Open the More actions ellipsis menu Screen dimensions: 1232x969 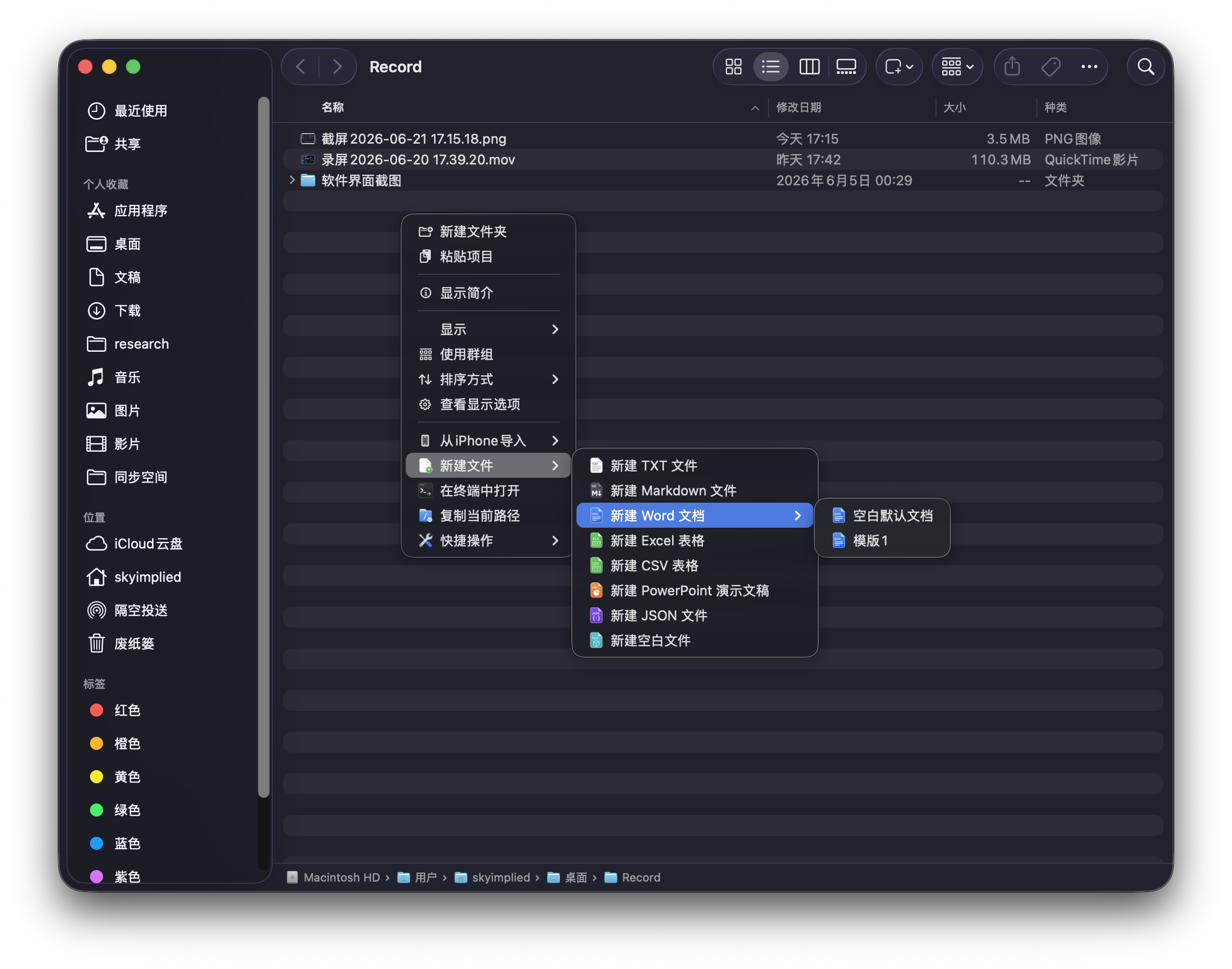pos(1089,67)
